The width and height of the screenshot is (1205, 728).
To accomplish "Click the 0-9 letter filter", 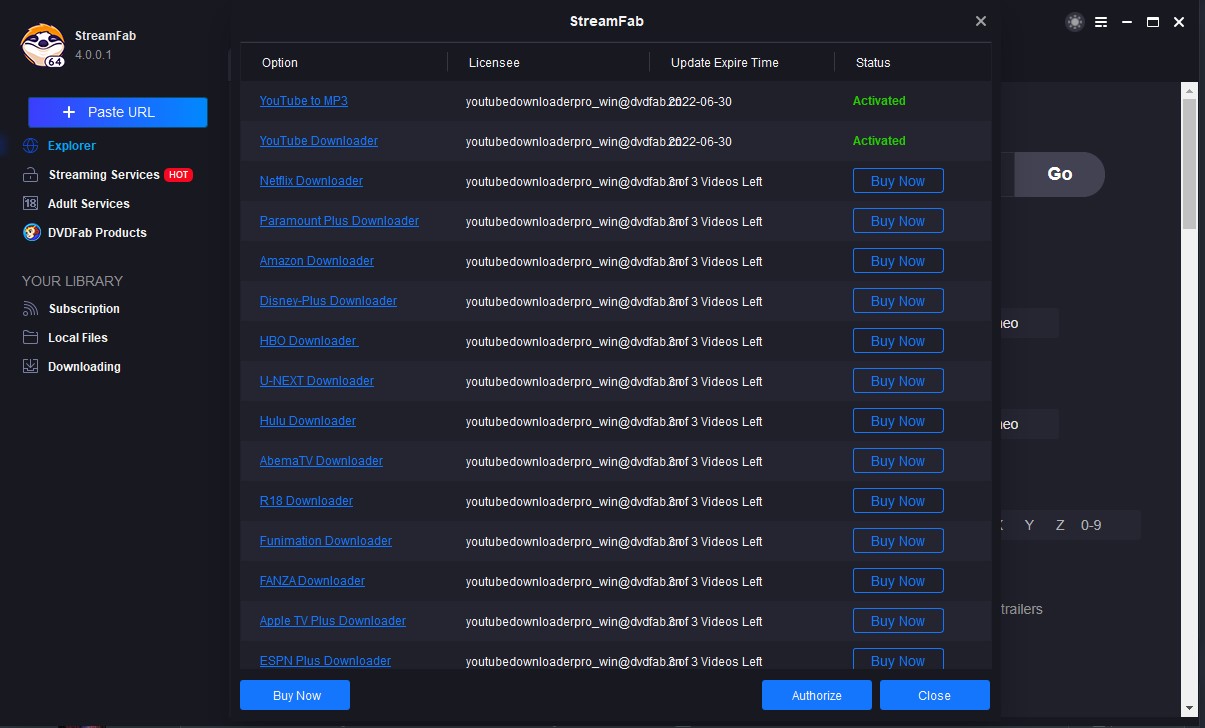I will coord(1091,525).
